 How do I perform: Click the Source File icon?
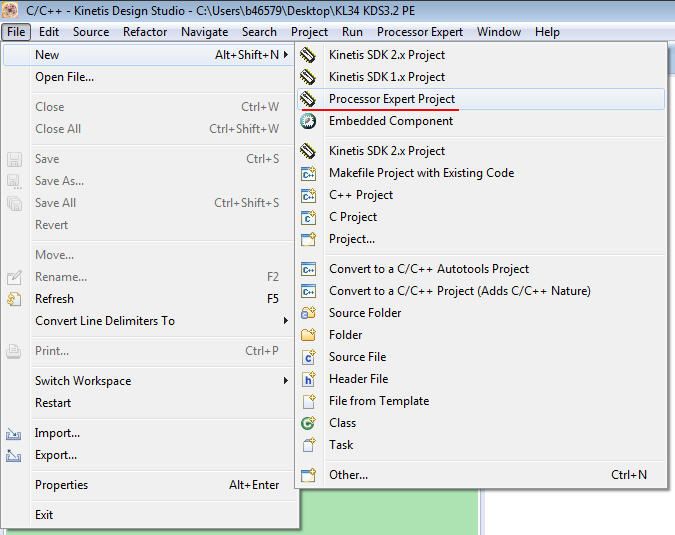pyautogui.click(x=308, y=357)
